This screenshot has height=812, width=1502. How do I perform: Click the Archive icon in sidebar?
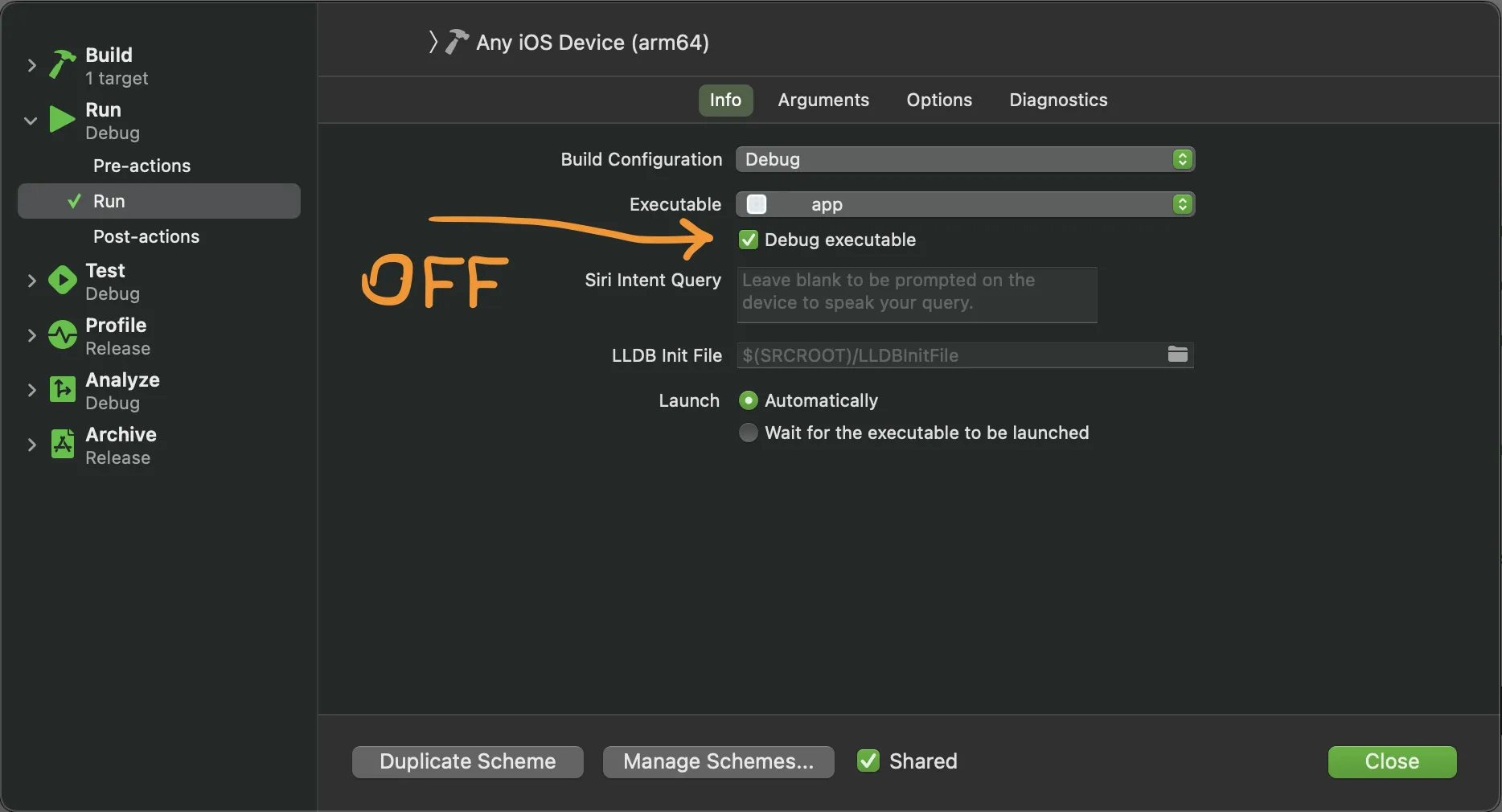62,444
